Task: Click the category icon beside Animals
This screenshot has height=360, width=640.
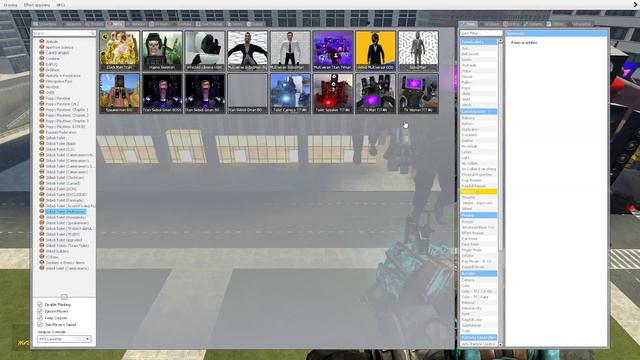Action: tap(42, 41)
